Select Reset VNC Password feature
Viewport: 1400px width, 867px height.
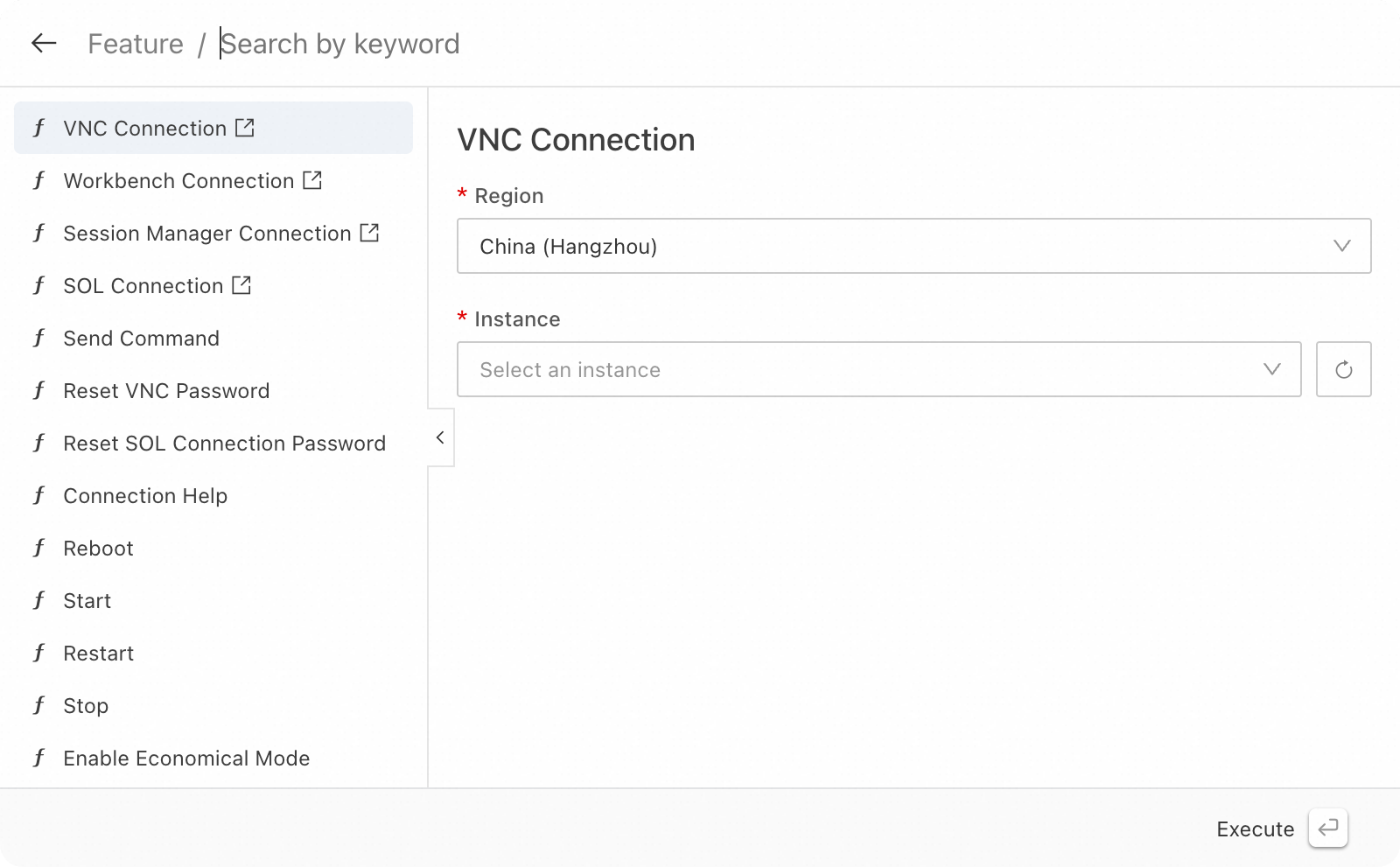(166, 391)
